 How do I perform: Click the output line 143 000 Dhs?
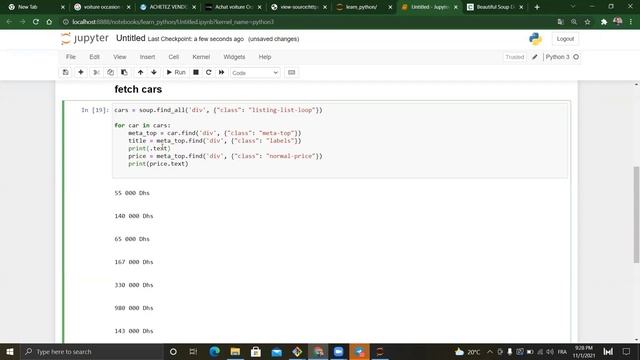coord(134,331)
